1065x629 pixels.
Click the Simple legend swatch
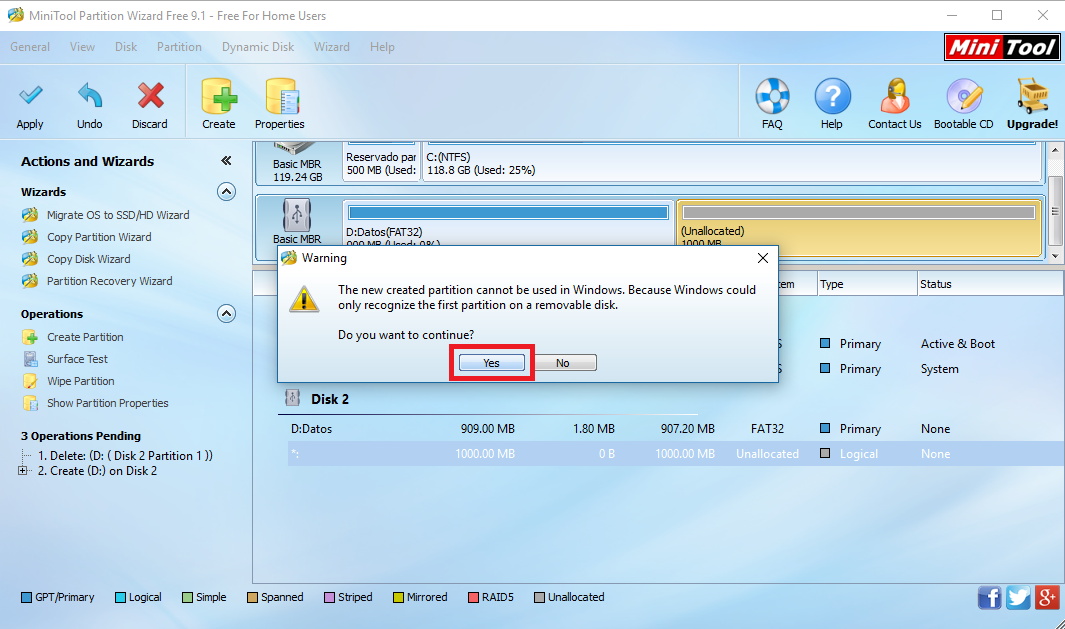point(187,598)
